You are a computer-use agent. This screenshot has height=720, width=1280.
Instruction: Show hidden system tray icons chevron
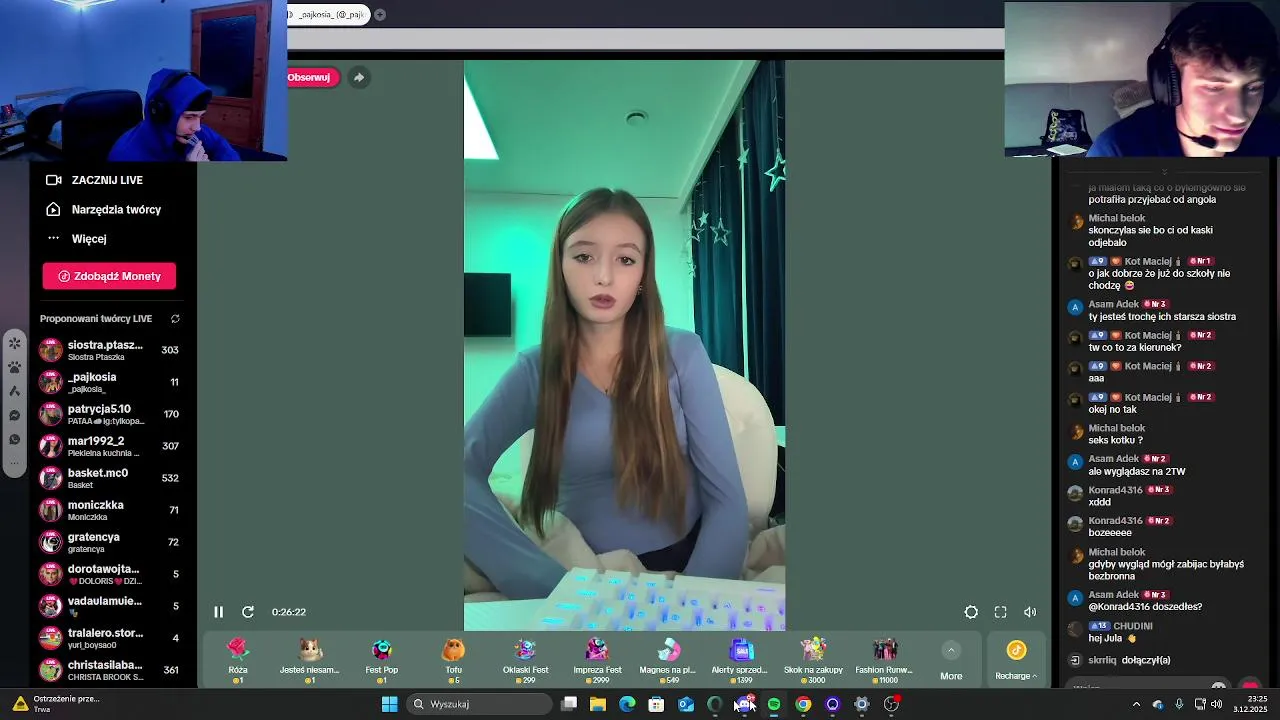[x=1136, y=704]
